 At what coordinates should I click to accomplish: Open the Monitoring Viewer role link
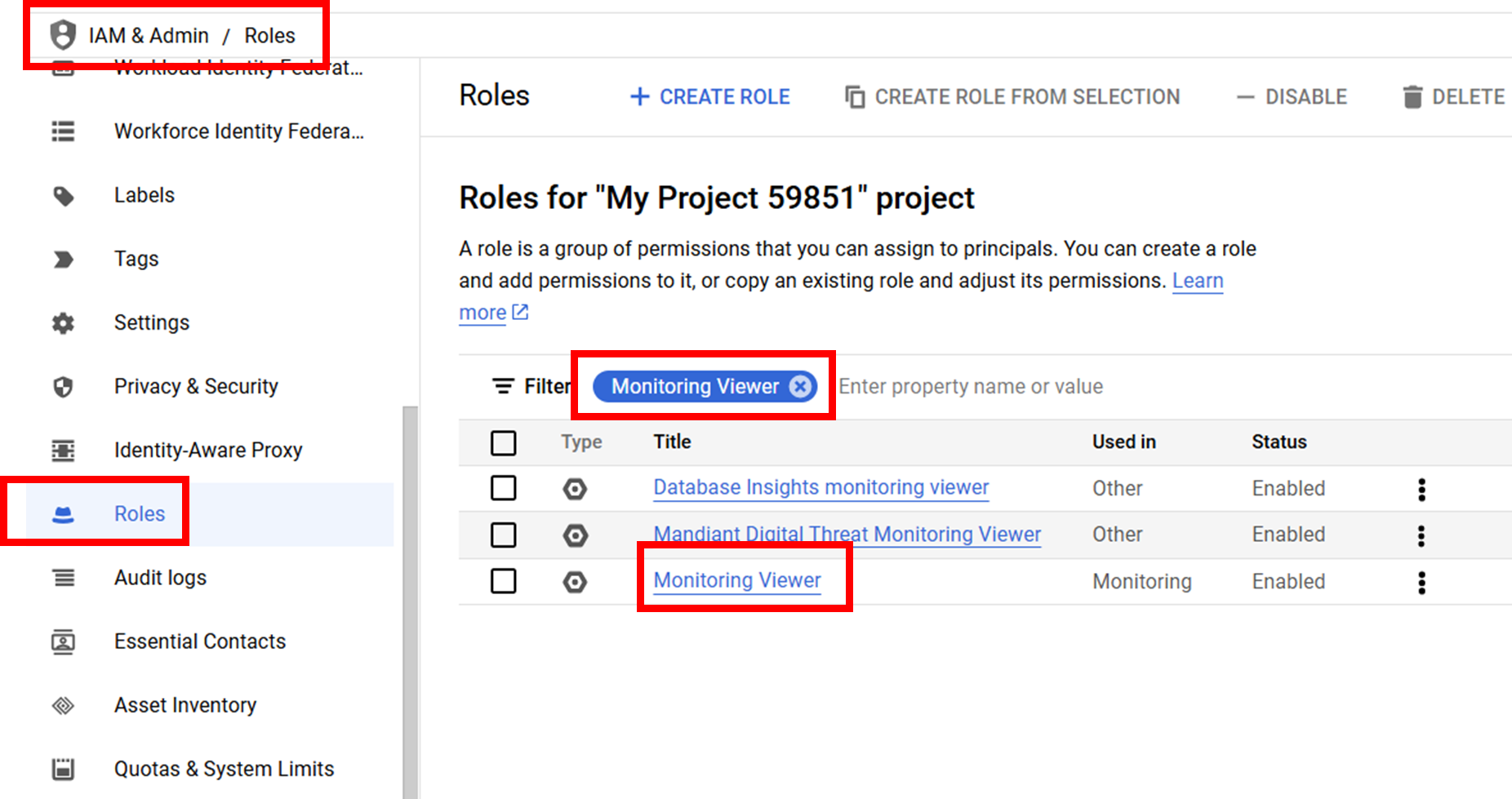[x=737, y=580]
